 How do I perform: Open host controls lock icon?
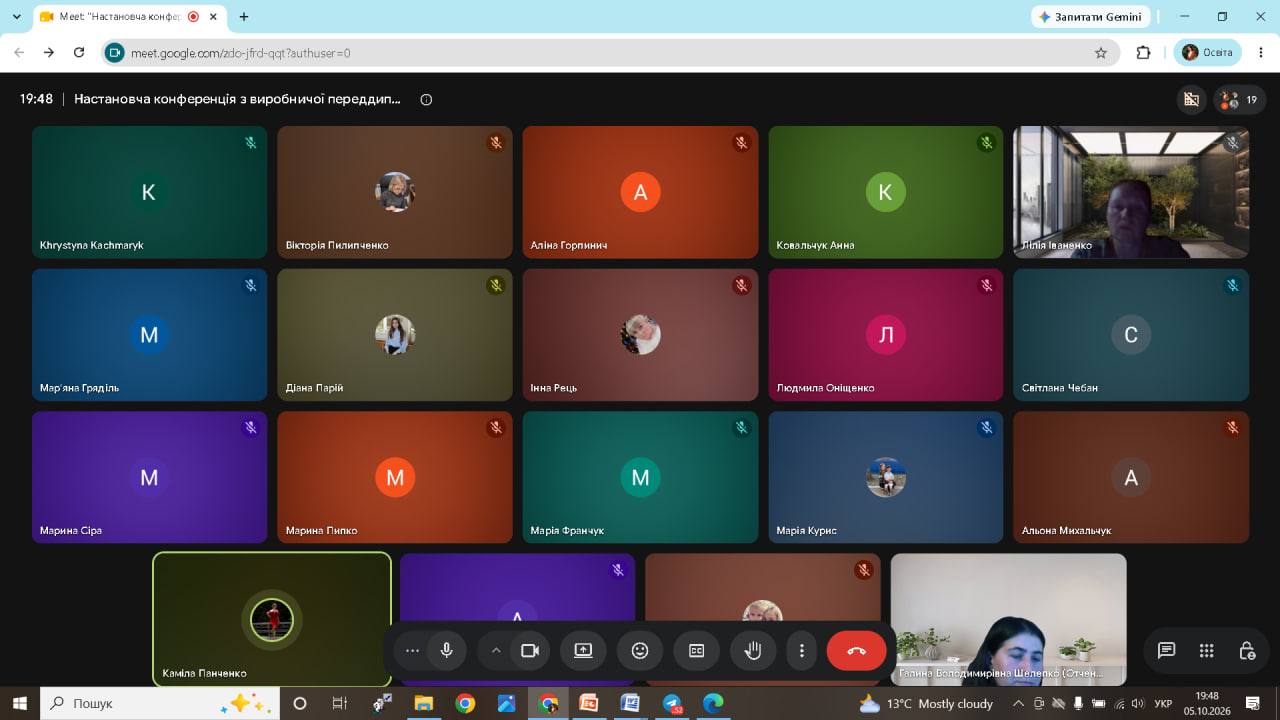(1247, 651)
